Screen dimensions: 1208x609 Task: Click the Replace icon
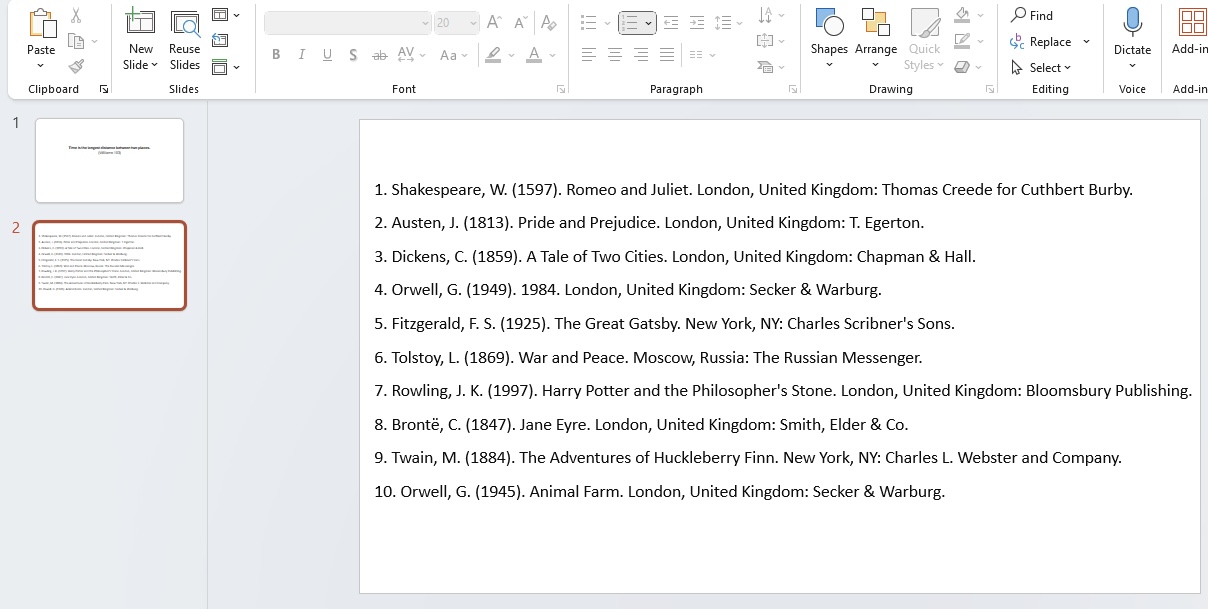1018,41
